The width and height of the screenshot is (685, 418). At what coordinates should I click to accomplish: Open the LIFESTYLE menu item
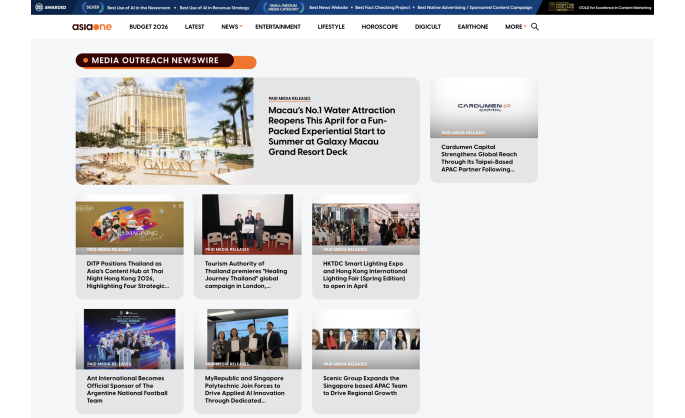(331, 27)
